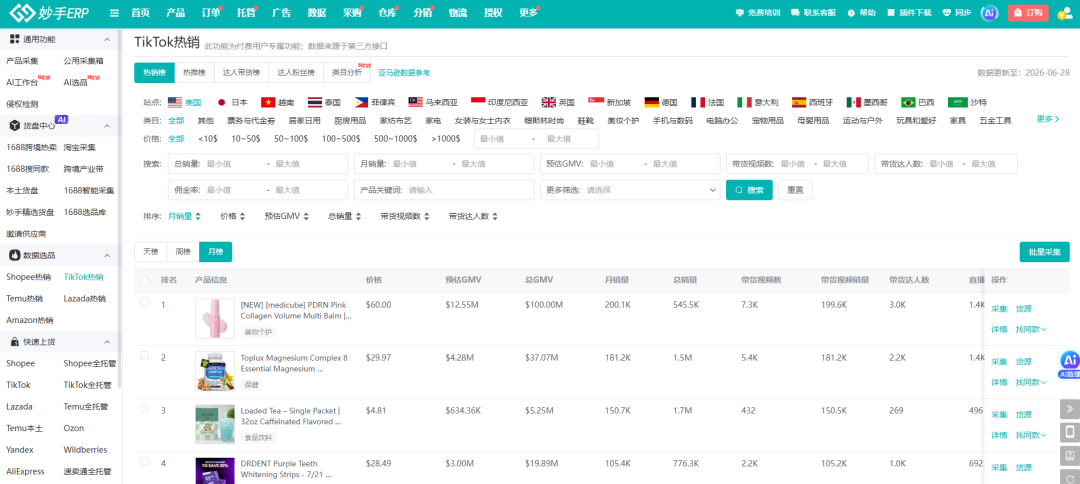
Task: Click 批量采集 batch collect button
Action: click(x=1044, y=252)
